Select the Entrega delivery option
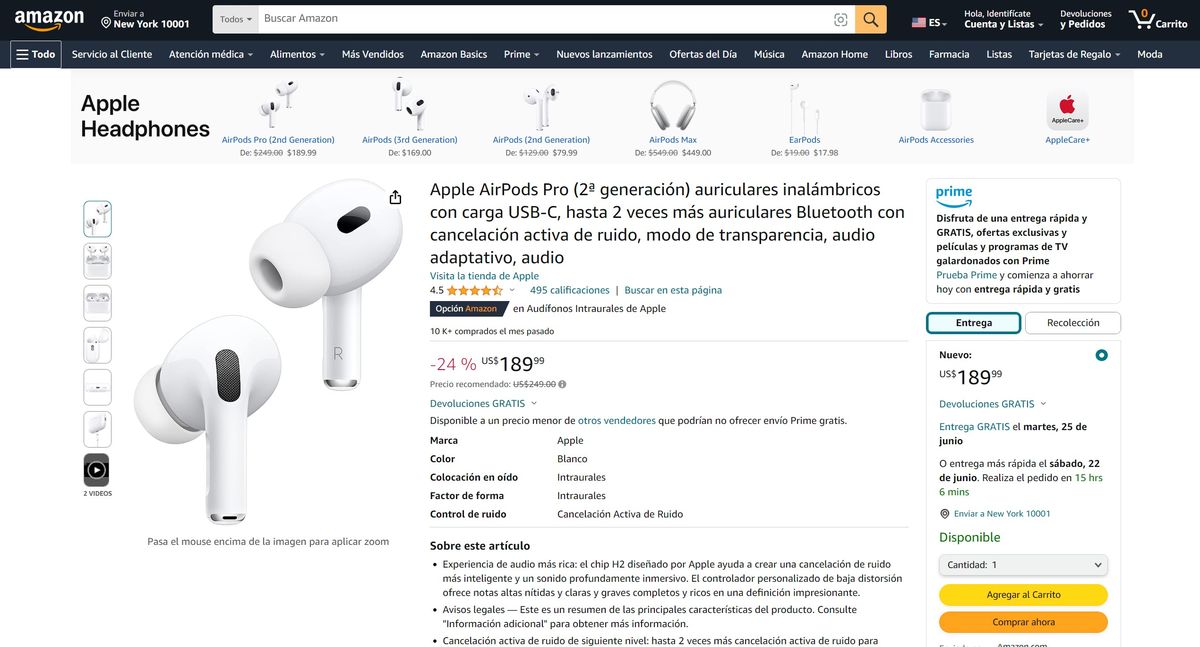 click(973, 323)
